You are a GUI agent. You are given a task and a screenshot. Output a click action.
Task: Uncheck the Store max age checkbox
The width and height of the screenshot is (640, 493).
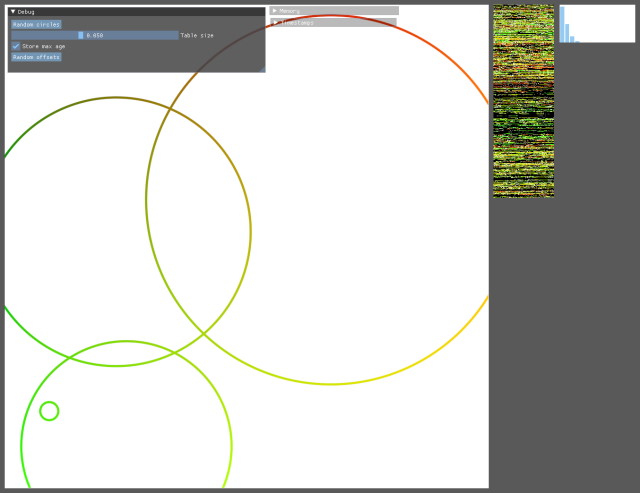tap(16, 46)
